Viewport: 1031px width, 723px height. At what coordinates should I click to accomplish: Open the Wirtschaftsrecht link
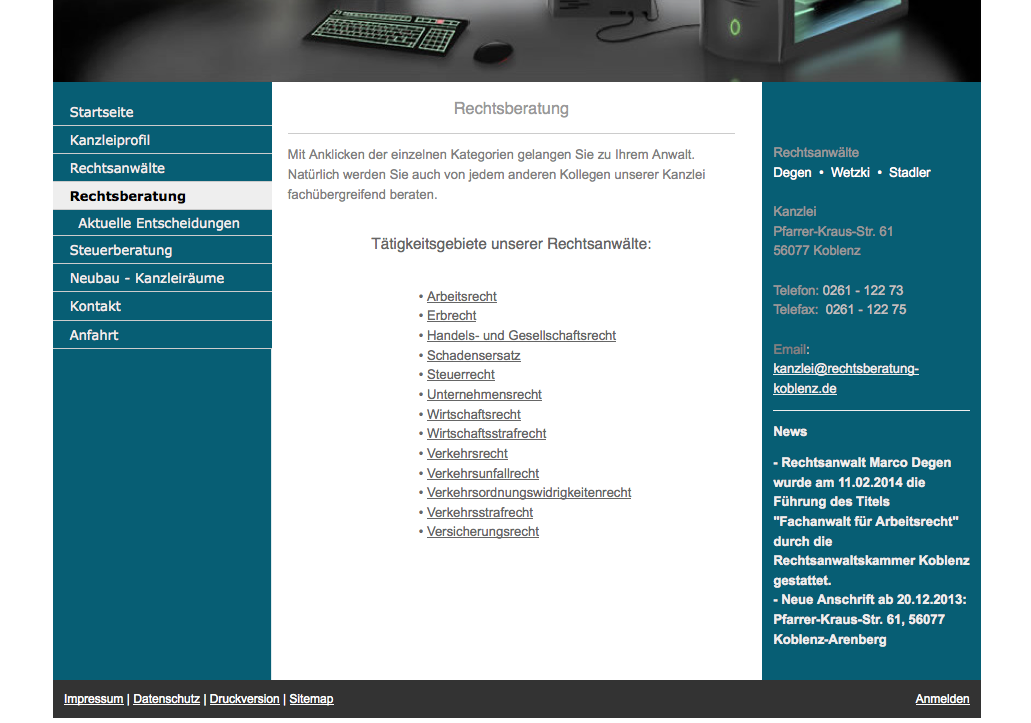473,415
